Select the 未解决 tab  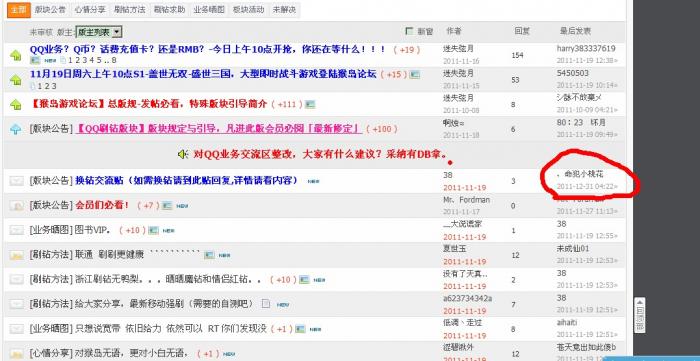284,9
